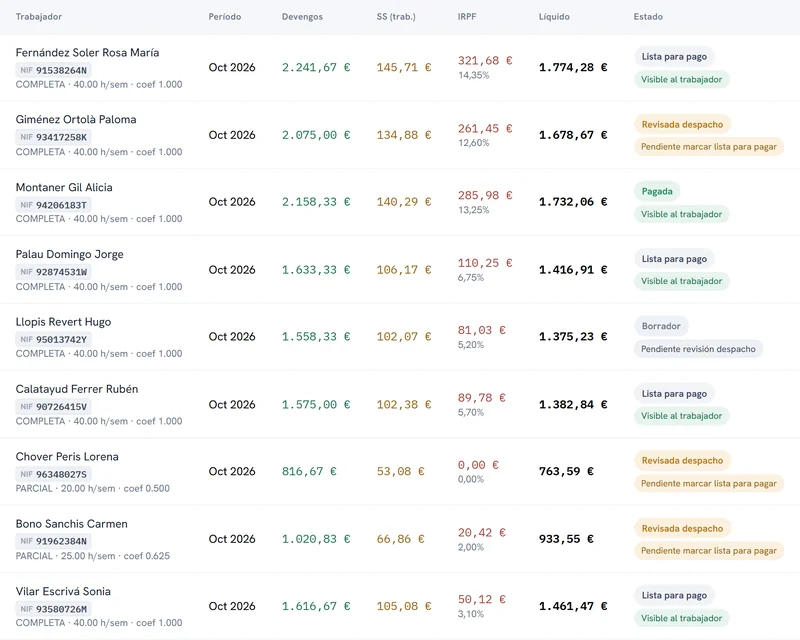Click Pendiente marcar lista para pagar for Giménez
The height and width of the screenshot is (640, 800).
point(709,147)
